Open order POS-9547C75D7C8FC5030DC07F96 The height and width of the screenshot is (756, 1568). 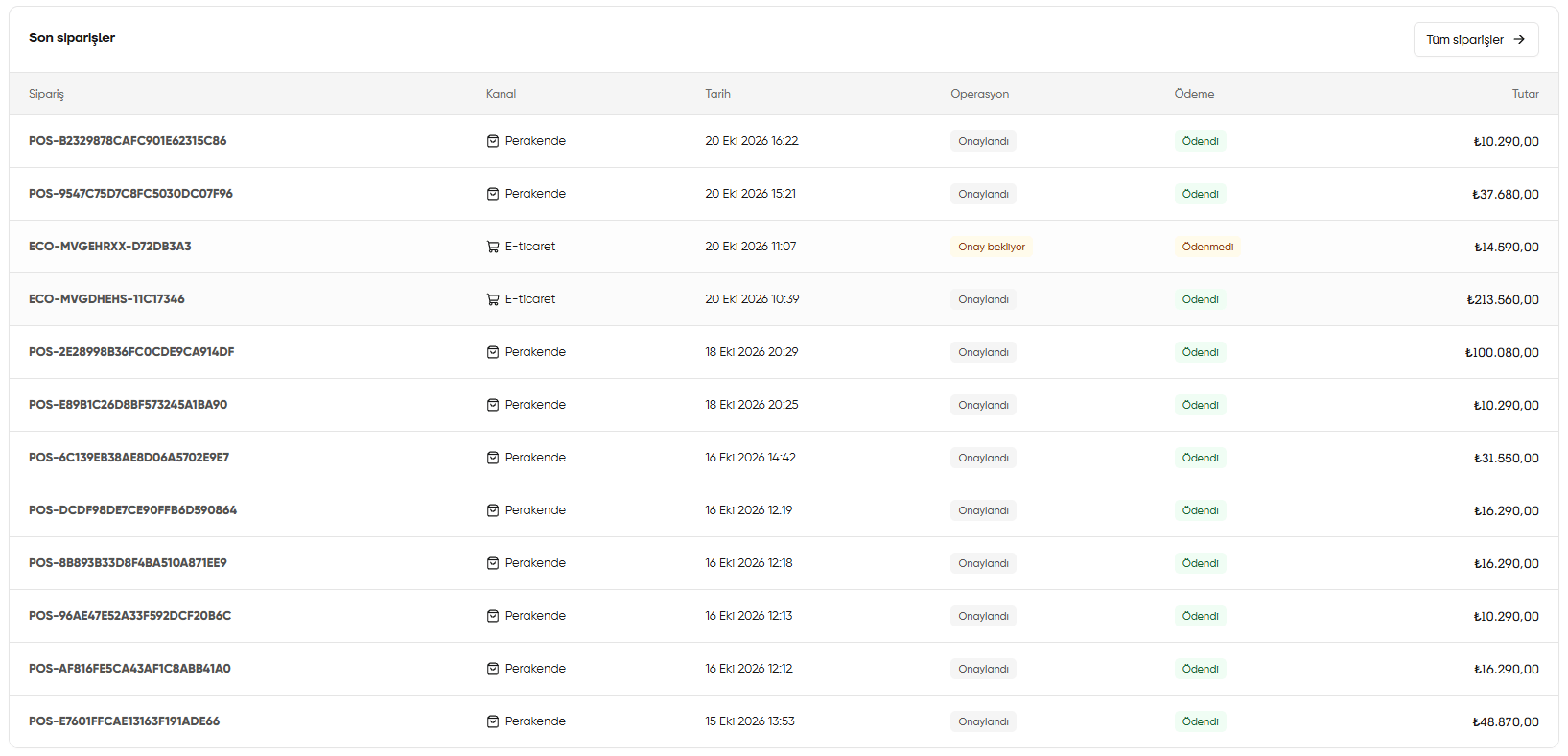coord(130,194)
